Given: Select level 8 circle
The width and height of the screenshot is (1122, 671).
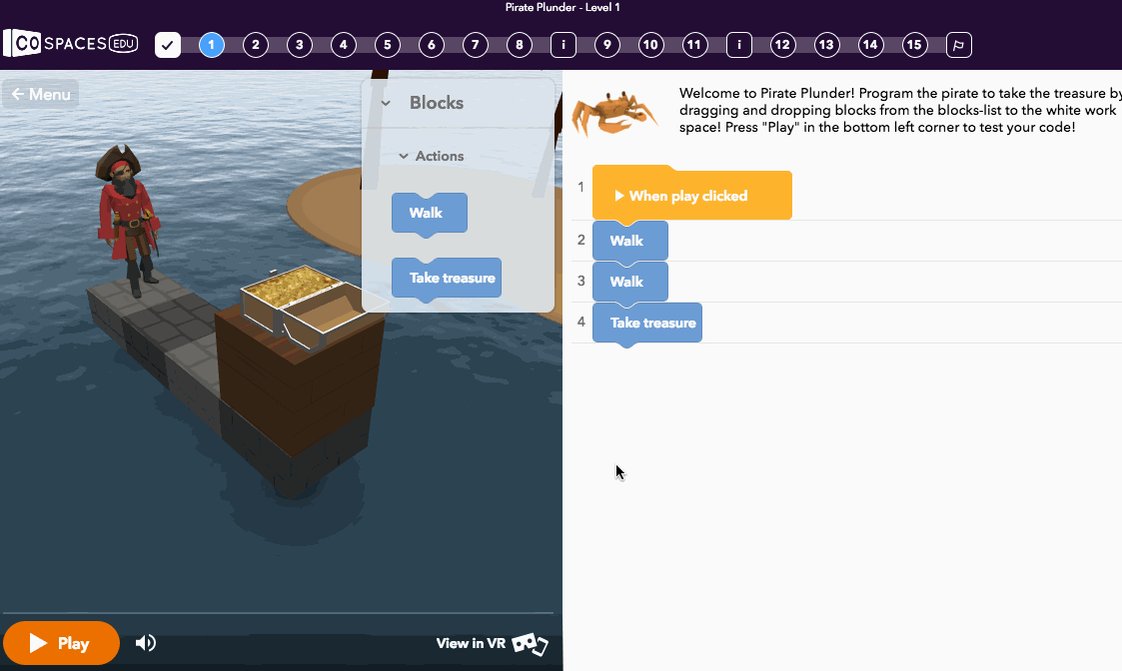Looking at the screenshot, I should click(519, 45).
